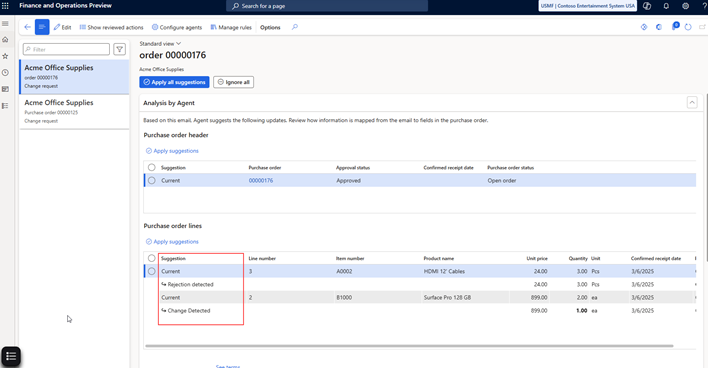Go to Home in left sidebar
Viewport: 708px width, 368px height.
[5, 40]
